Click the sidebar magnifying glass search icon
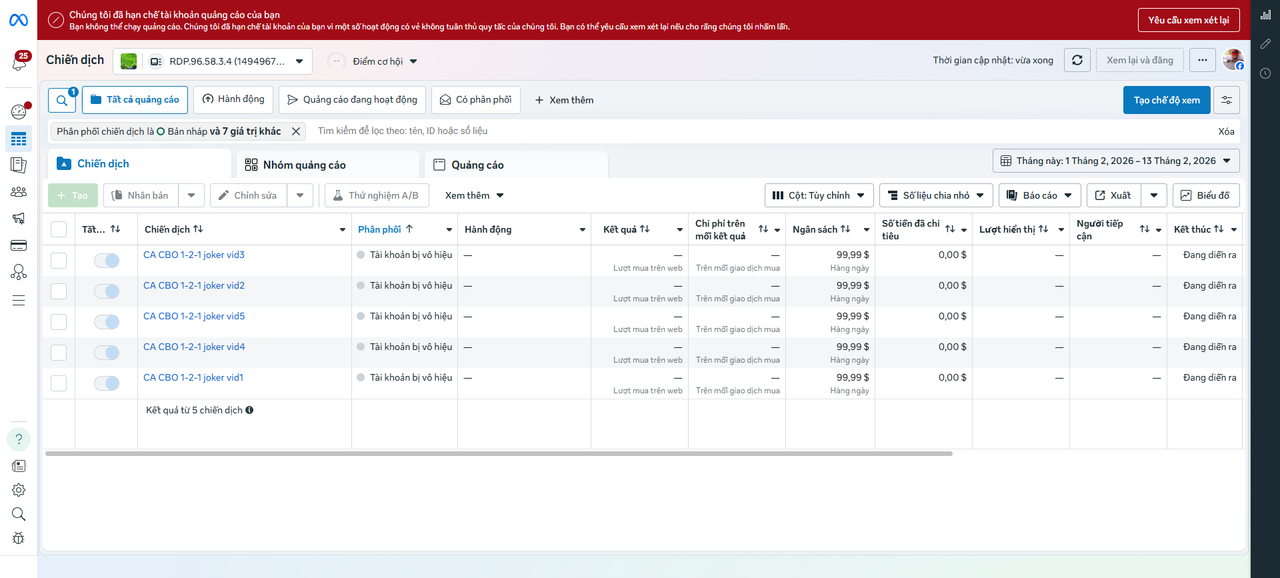The image size is (1280, 578). (18, 514)
